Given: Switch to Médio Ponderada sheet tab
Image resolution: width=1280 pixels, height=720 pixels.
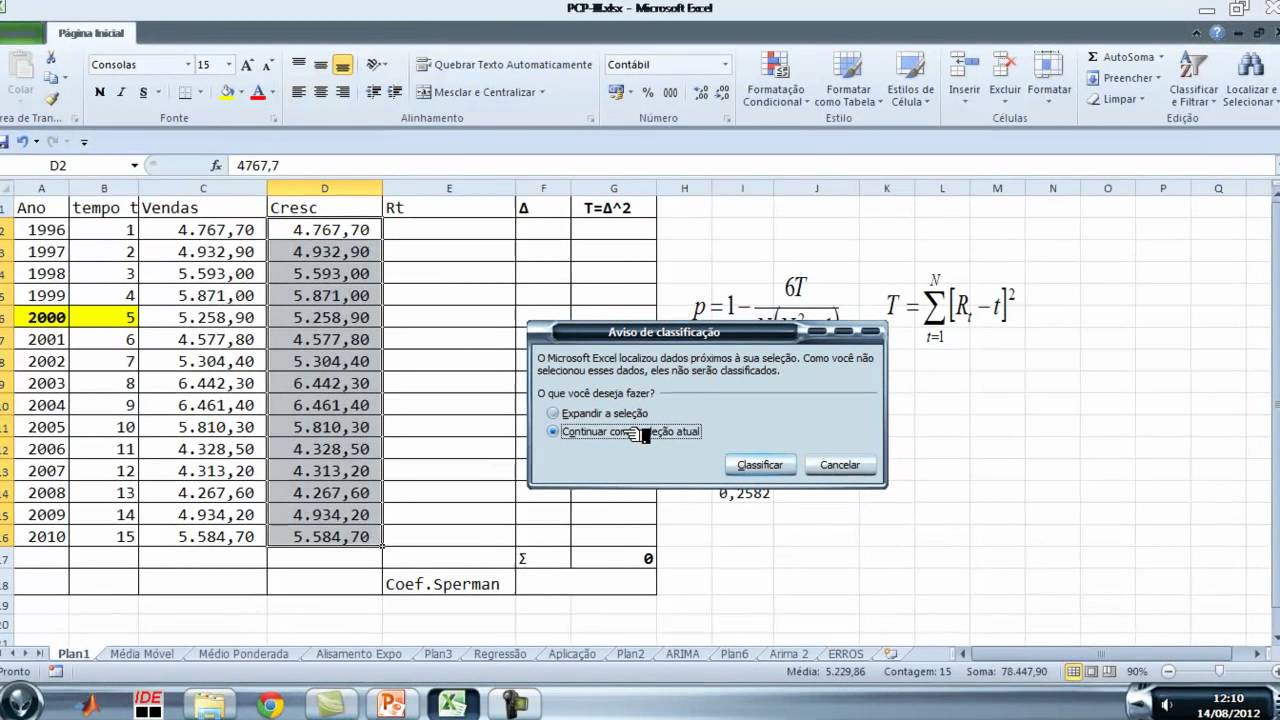Looking at the screenshot, I should click(243, 654).
